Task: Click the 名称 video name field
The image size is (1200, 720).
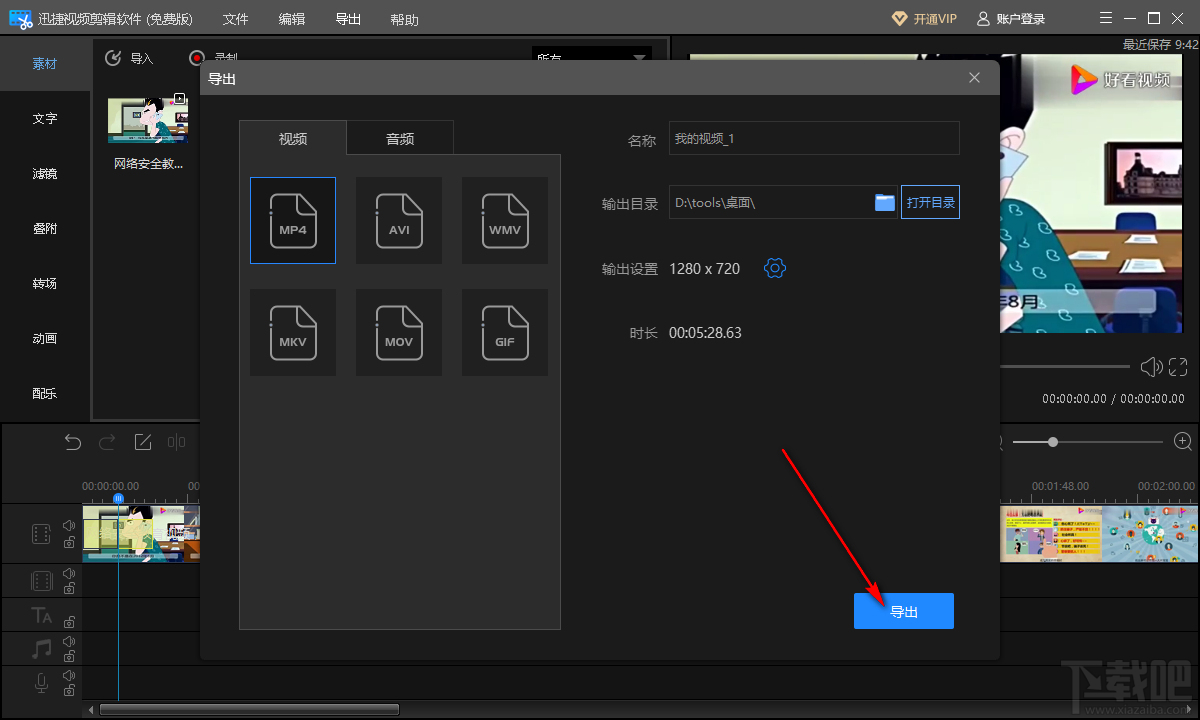Action: [x=814, y=139]
